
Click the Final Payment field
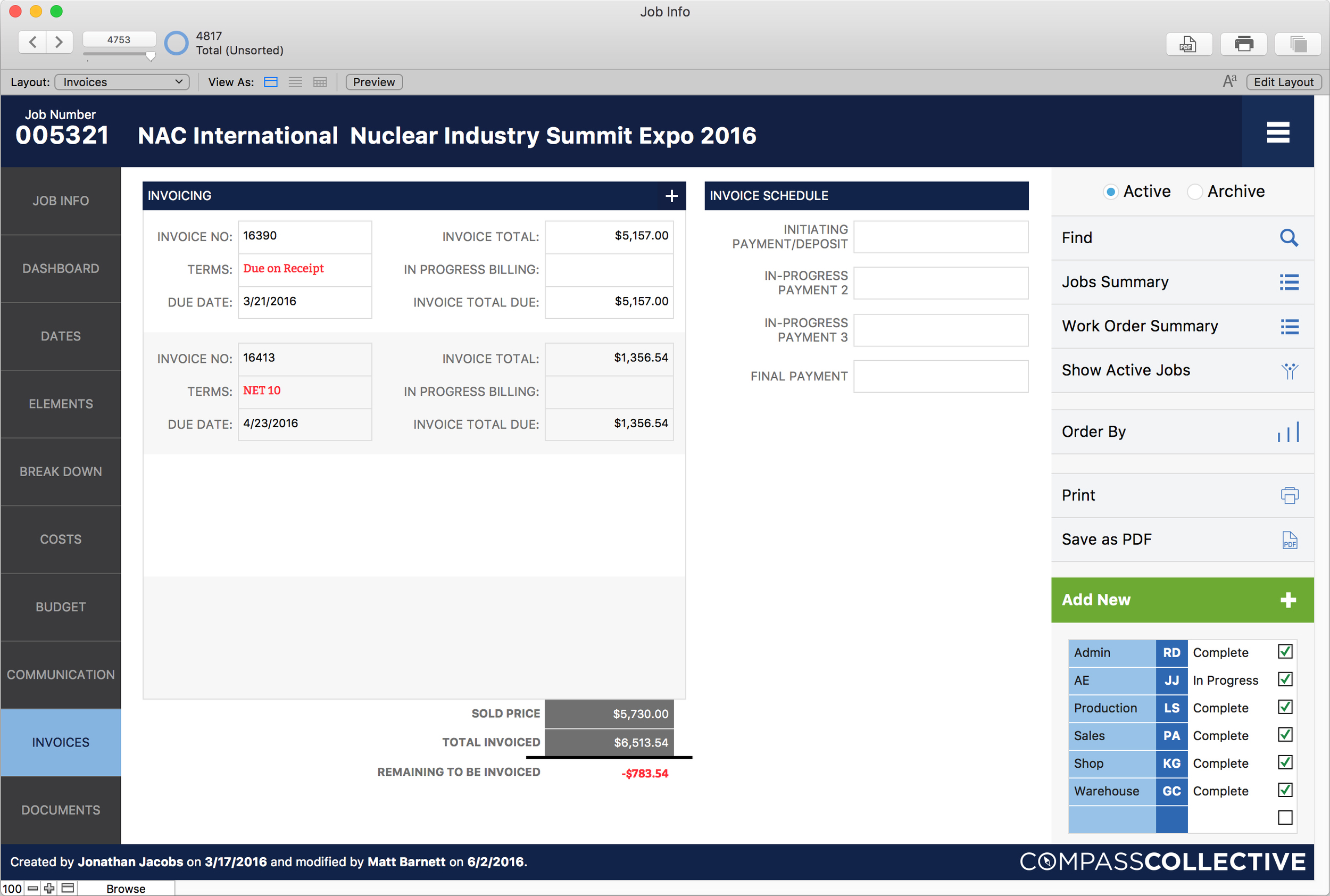point(941,377)
